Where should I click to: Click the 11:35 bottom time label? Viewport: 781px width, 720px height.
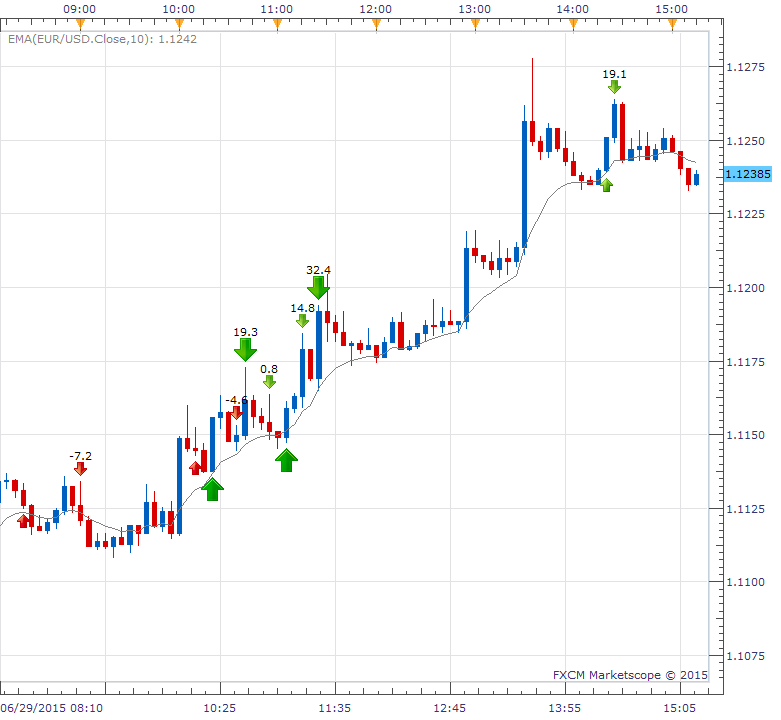335,708
